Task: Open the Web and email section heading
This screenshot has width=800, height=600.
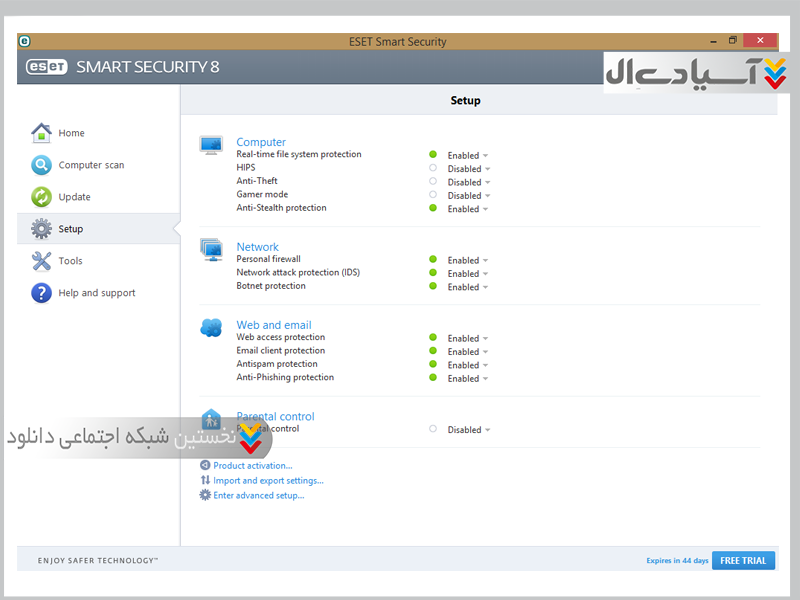Action: pyautogui.click(x=273, y=325)
